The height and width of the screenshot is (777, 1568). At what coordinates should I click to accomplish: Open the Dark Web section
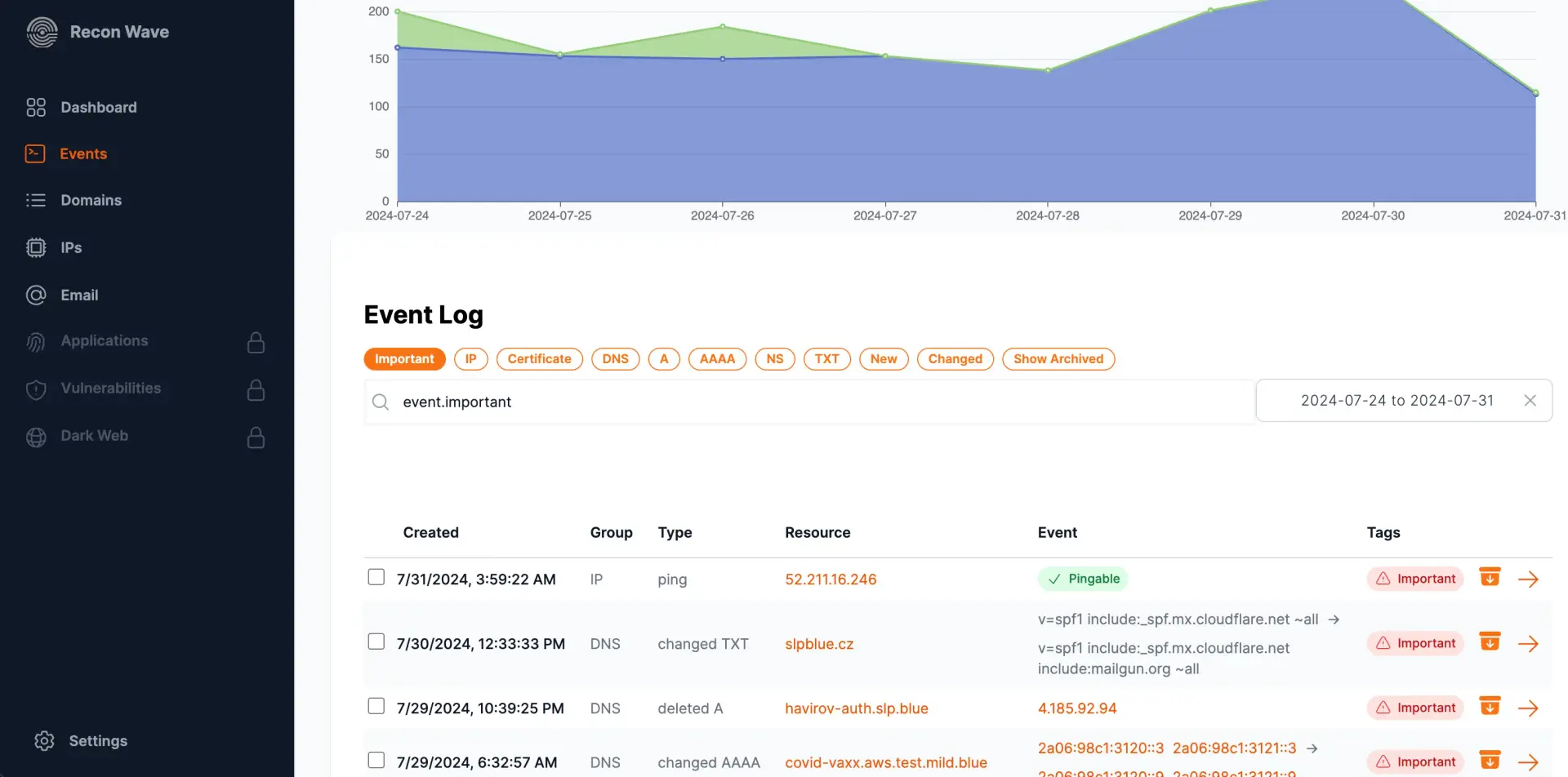93,435
